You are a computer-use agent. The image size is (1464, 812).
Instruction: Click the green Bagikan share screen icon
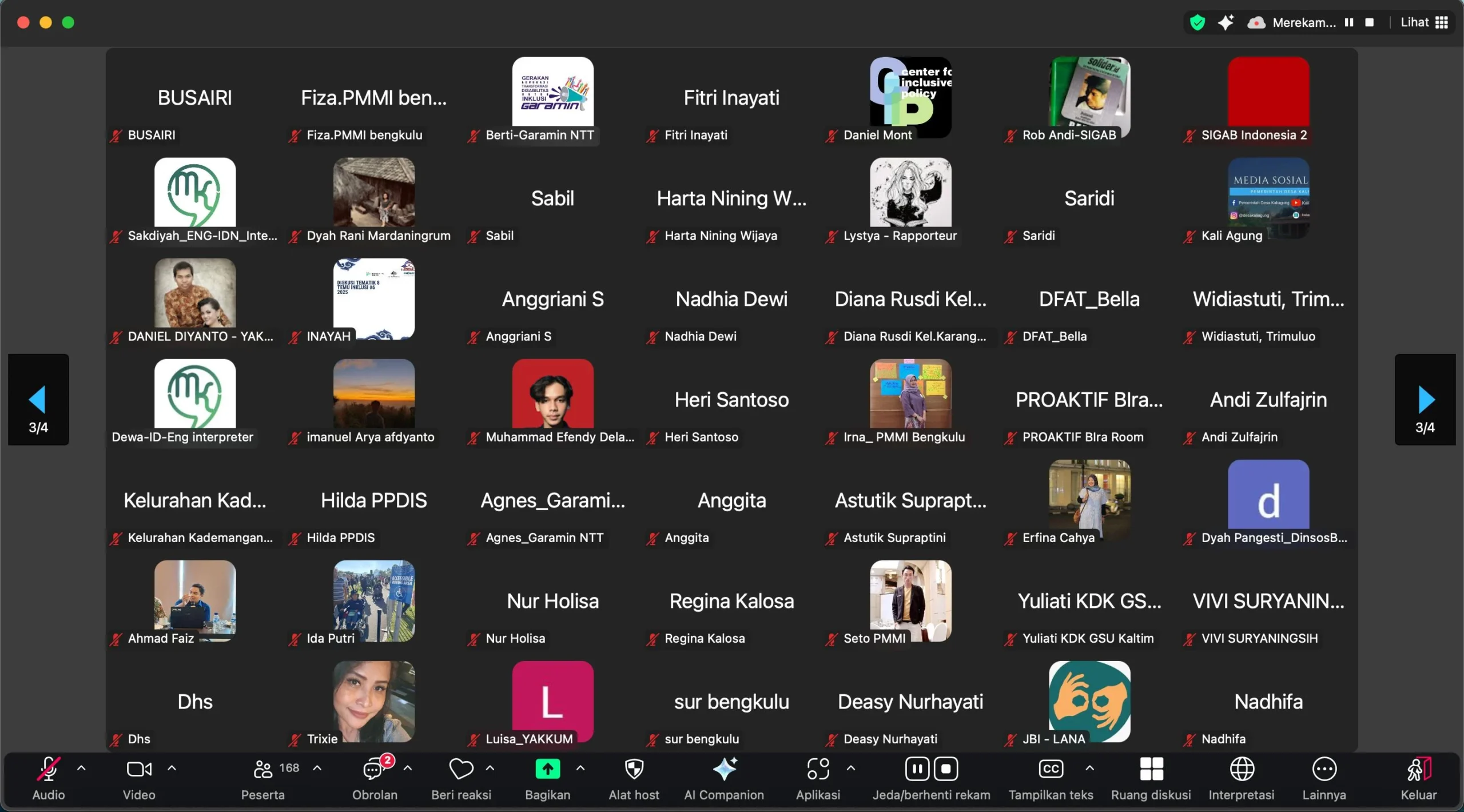coord(547,770)
